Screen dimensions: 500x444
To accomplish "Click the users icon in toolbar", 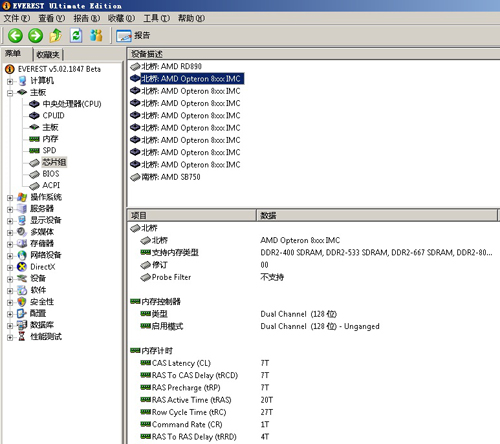I will (x=96, y=35).
